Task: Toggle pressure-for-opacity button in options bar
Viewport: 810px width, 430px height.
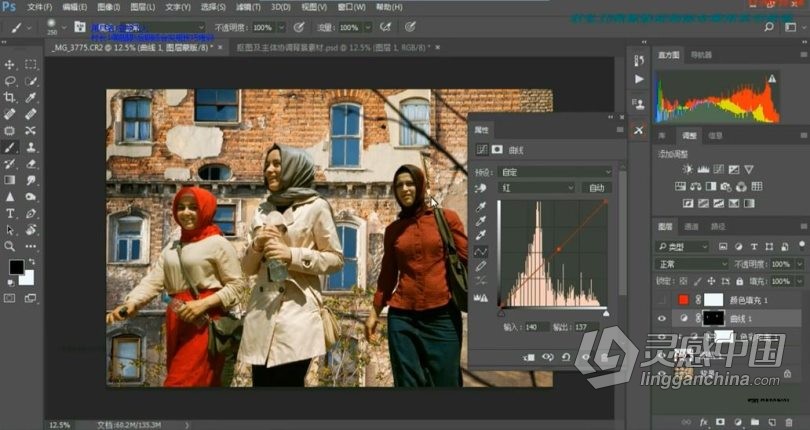Action: 299,27
